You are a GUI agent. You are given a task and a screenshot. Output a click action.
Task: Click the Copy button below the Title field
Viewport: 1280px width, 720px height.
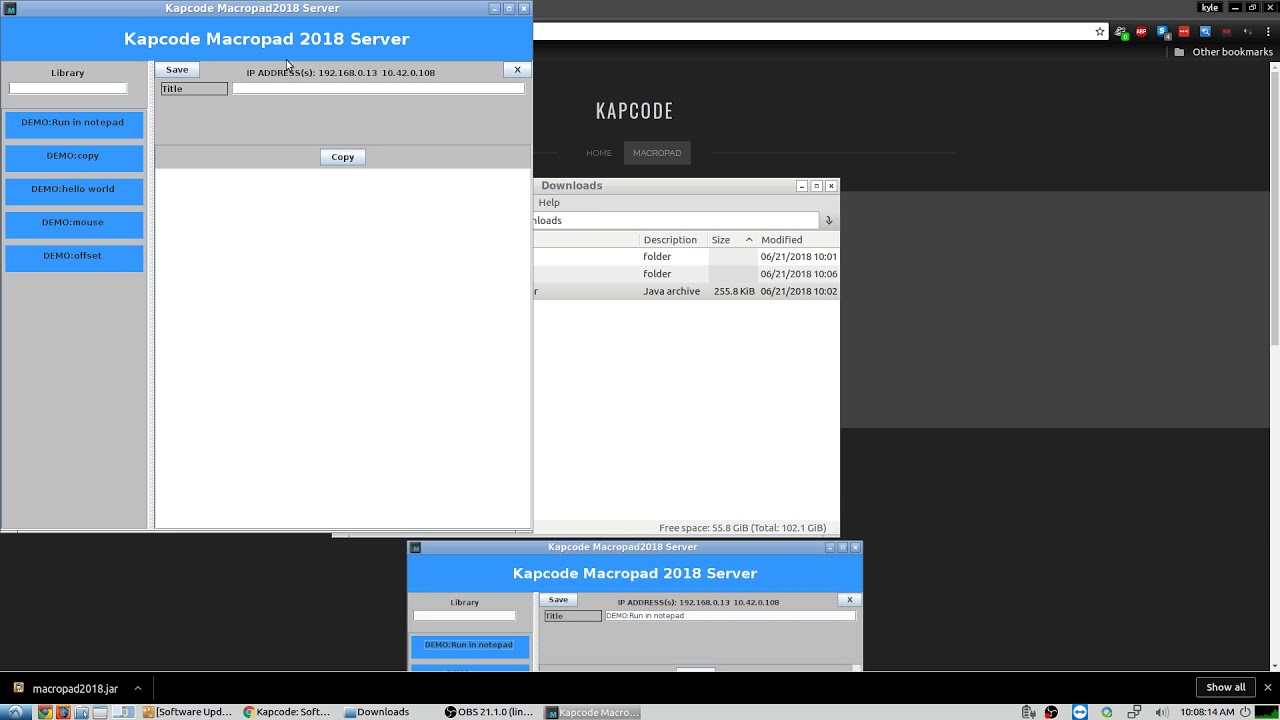tap(342, 157)
